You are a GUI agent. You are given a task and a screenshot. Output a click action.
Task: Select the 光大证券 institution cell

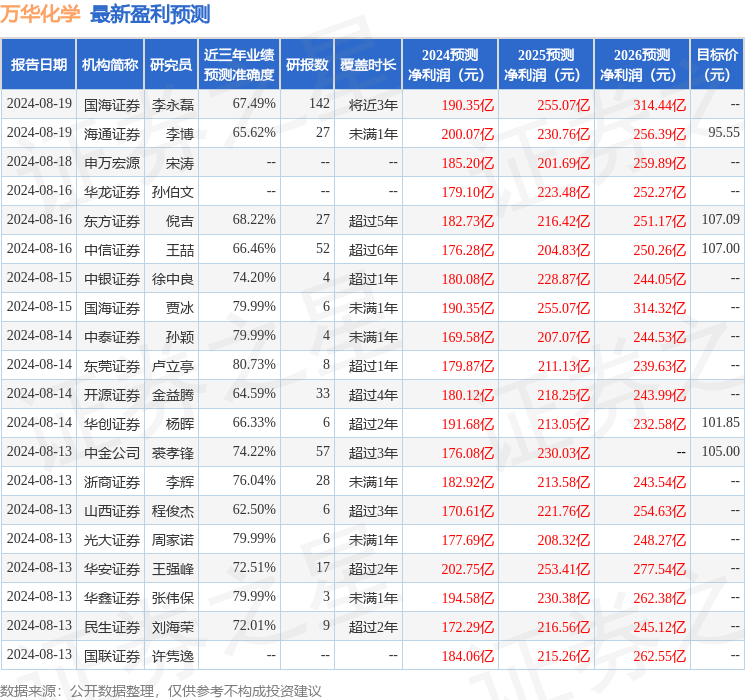112,540
